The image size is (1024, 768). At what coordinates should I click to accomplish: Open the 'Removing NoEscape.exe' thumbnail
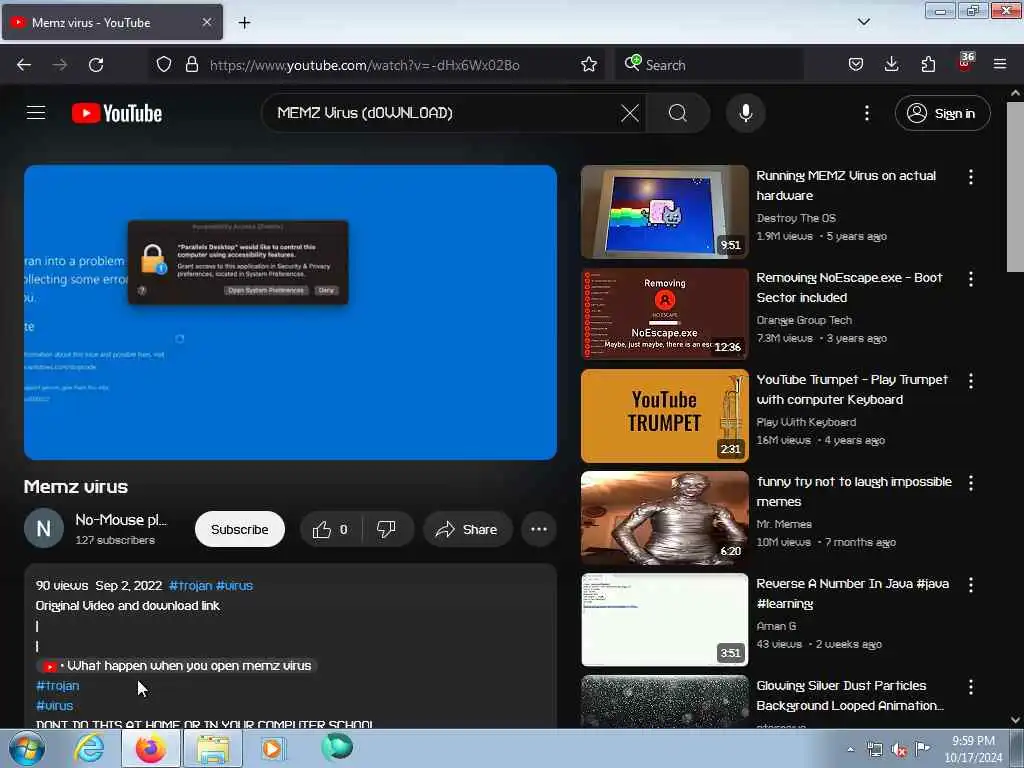pyautogui.click(x=664, y=313)
